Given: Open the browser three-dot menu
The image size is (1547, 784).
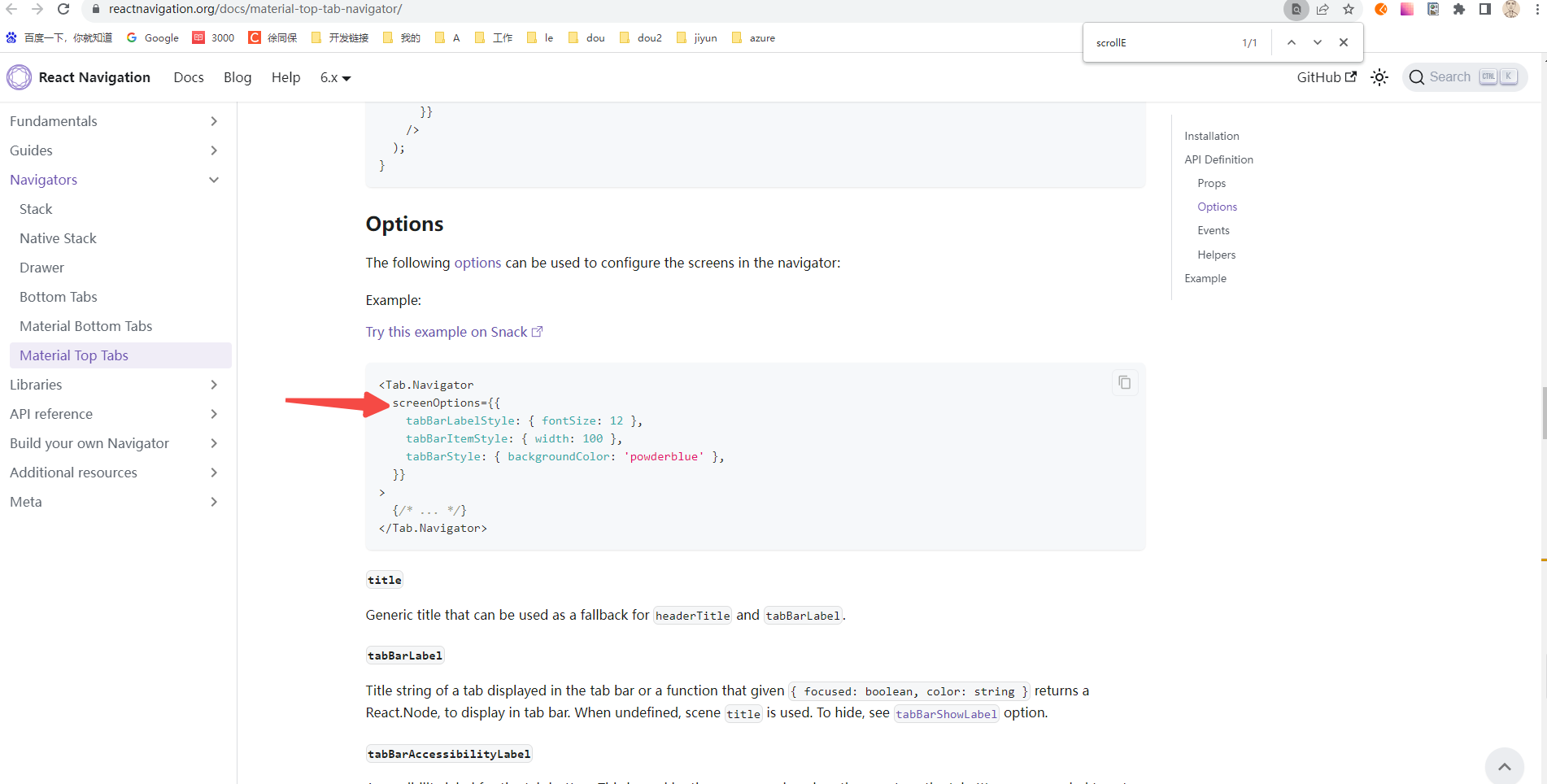Looking at the screenshot, I should (x=1537, y=9).
